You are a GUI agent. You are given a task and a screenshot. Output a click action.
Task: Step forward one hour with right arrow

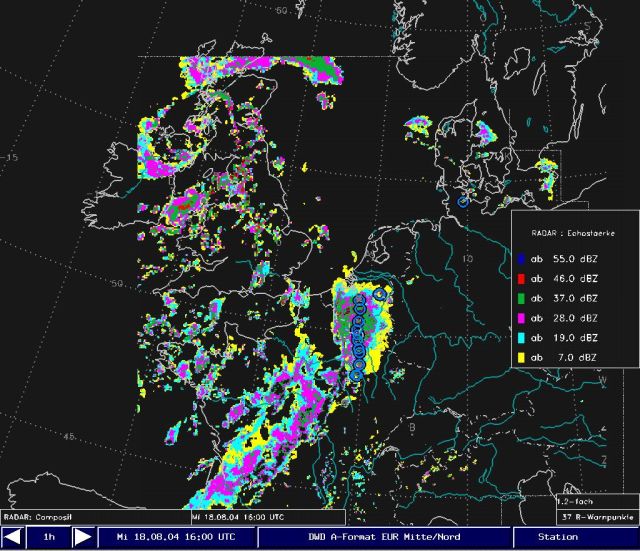coord(83,537)
